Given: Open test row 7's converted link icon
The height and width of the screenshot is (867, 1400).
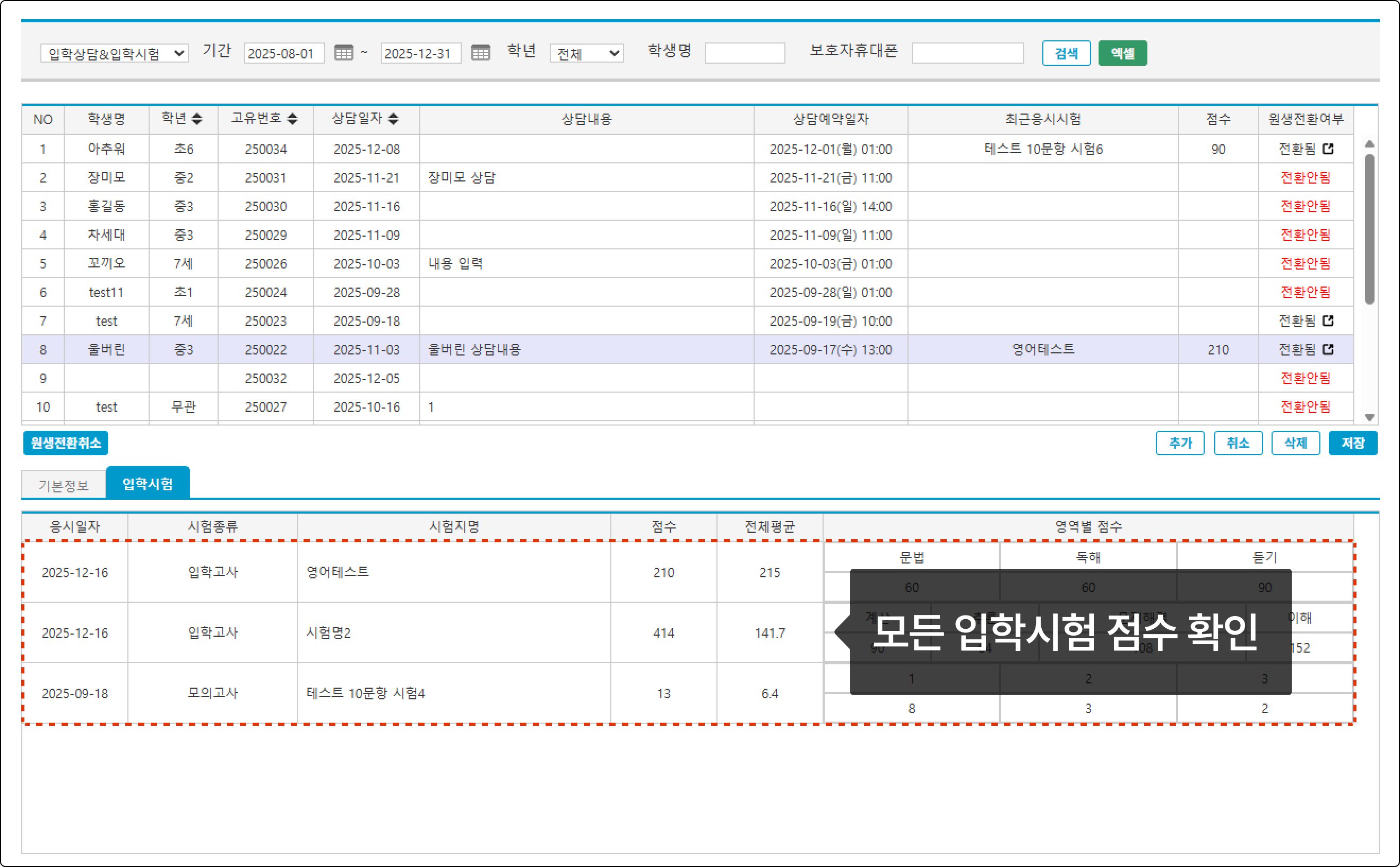Looking at the screenshot, I should tap(1328, 320).
